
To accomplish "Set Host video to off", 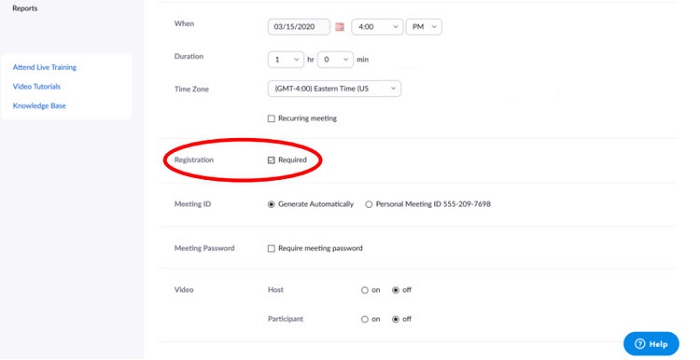I will click(396, 290).
